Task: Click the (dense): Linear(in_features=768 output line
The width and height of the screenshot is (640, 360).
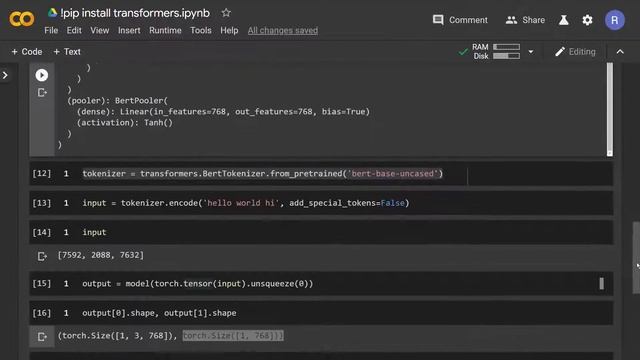Action: 223,111
